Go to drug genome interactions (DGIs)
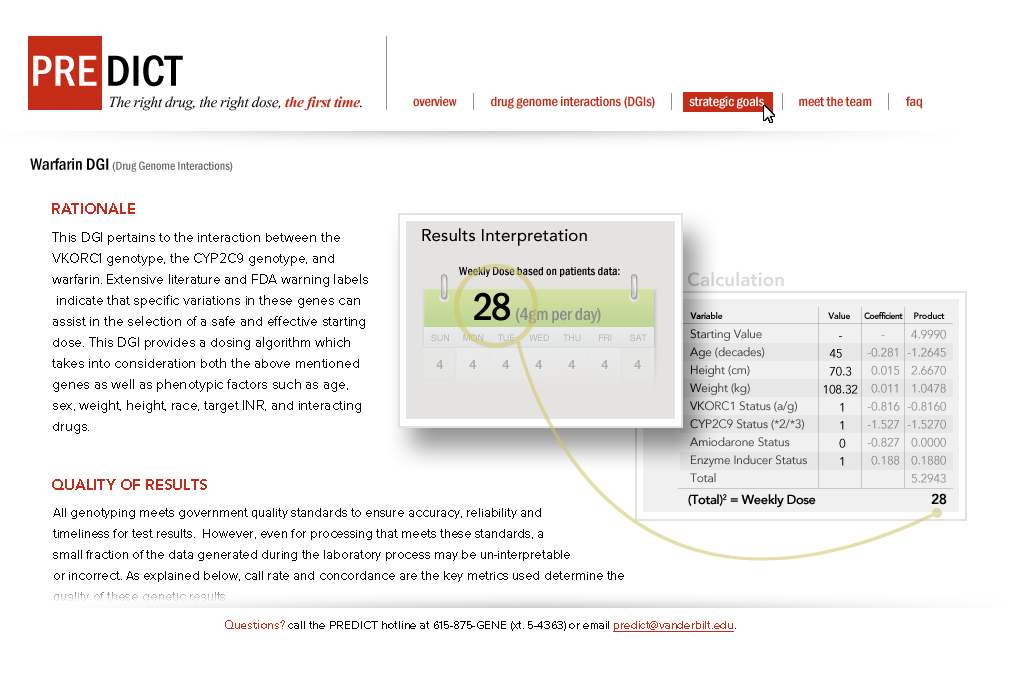Image resolution: width=1009 pixels, height=684 pixels. click(572, 102)
